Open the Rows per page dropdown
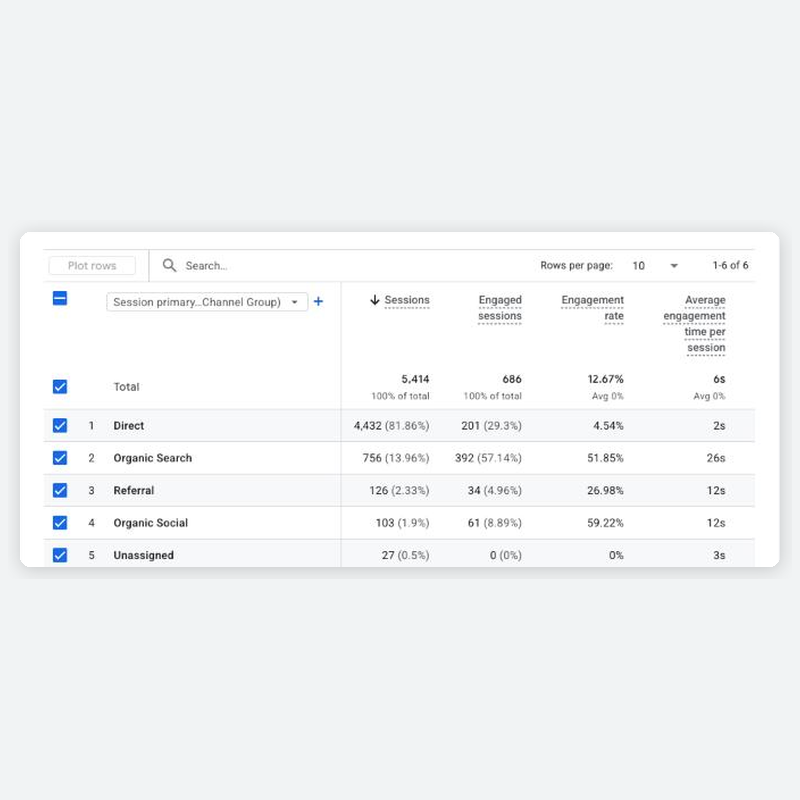Image resolution: width=800 pixels, height=800 pixels. [655, 266]
